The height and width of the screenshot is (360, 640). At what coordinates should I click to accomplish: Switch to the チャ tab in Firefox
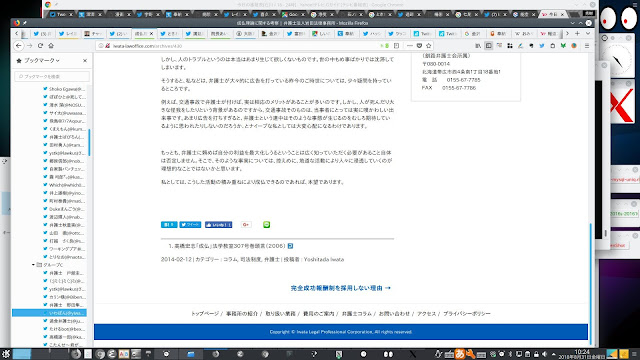coord(93,33)
